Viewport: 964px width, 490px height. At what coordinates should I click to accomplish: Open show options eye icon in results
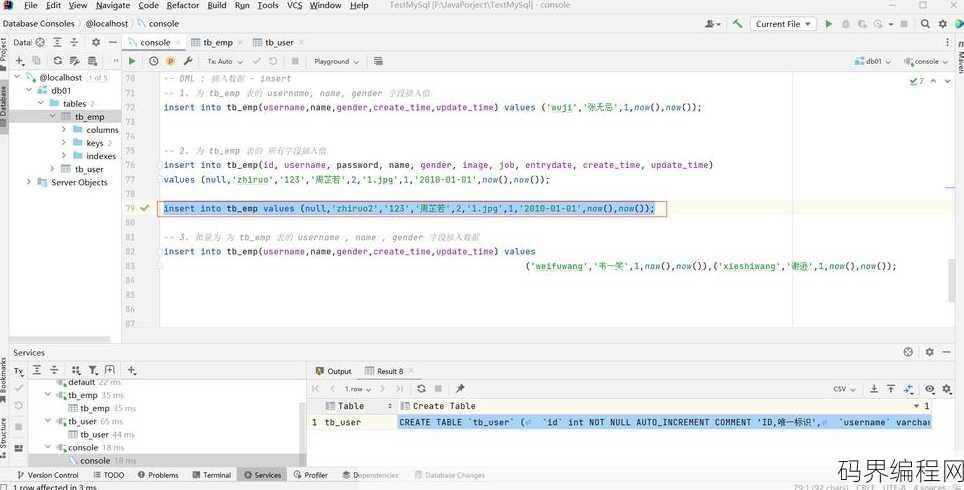tap(930, 389)
